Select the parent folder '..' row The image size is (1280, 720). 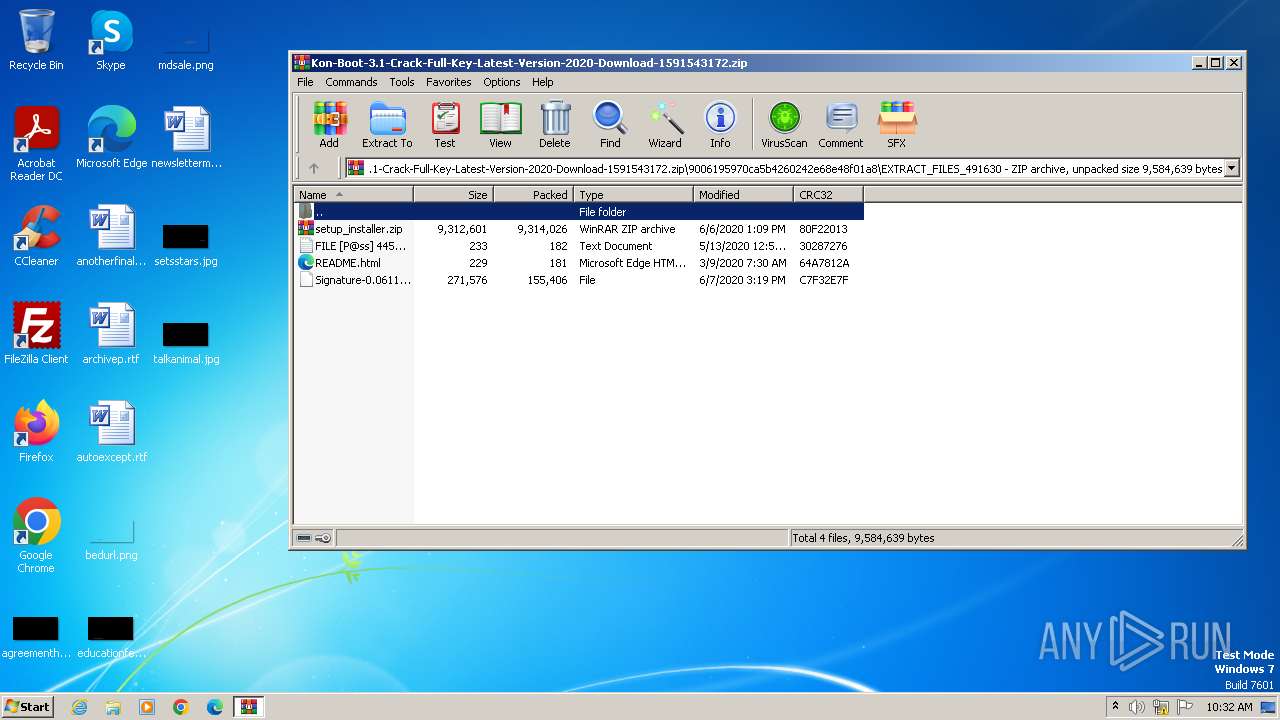coord(579,212)
